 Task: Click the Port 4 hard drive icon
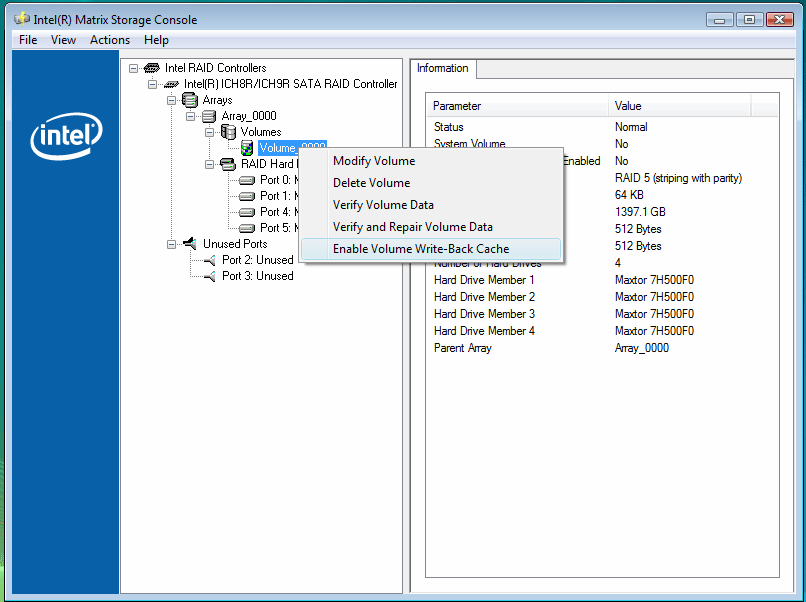coord(247,212)
